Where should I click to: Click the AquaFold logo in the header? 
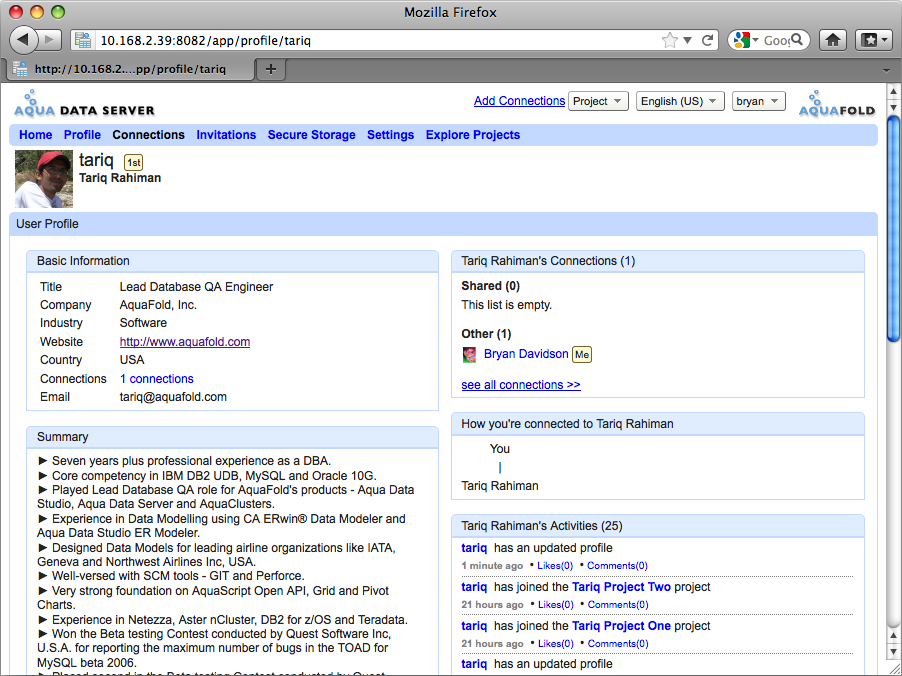click(836, 104)
